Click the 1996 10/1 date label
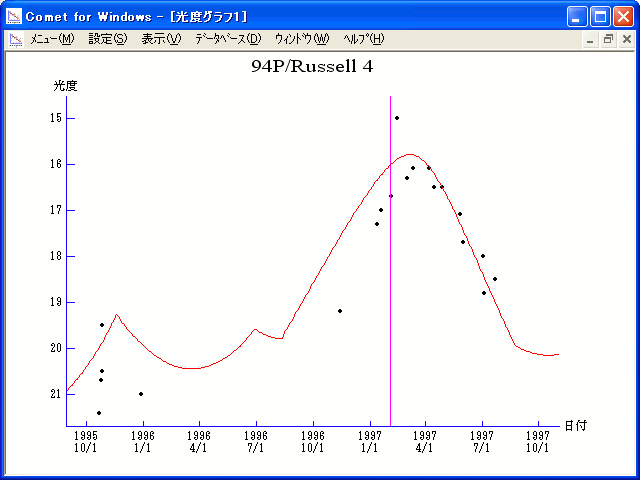Image resolution: width=640 pixels, height=480 pixels. click(313, 442)
